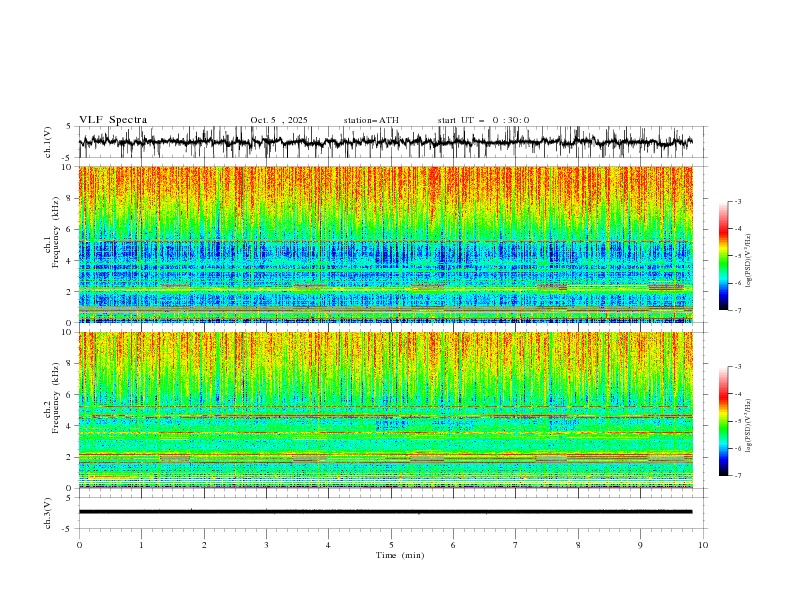
Task: Click the "-3" tick on ch.1 color bar
Action: [737, 201]
